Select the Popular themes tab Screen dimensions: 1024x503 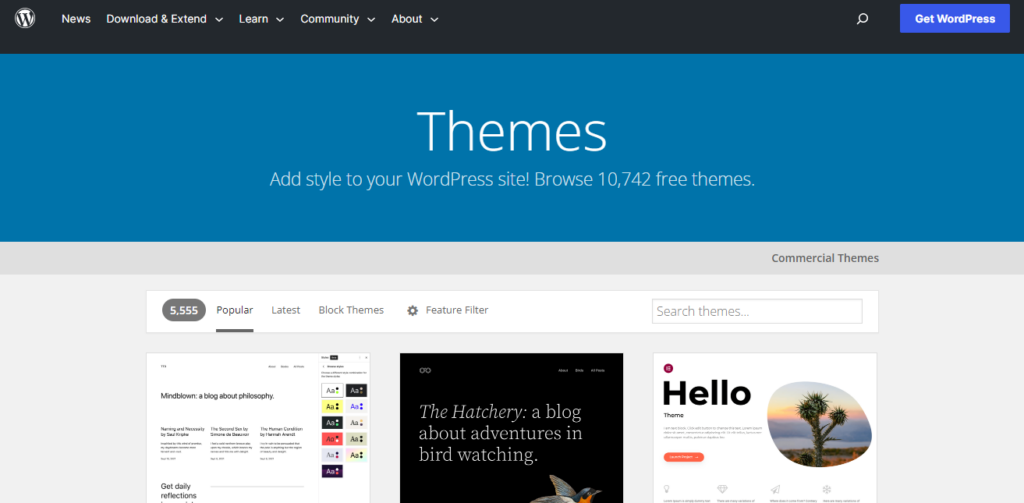[234, 310]
